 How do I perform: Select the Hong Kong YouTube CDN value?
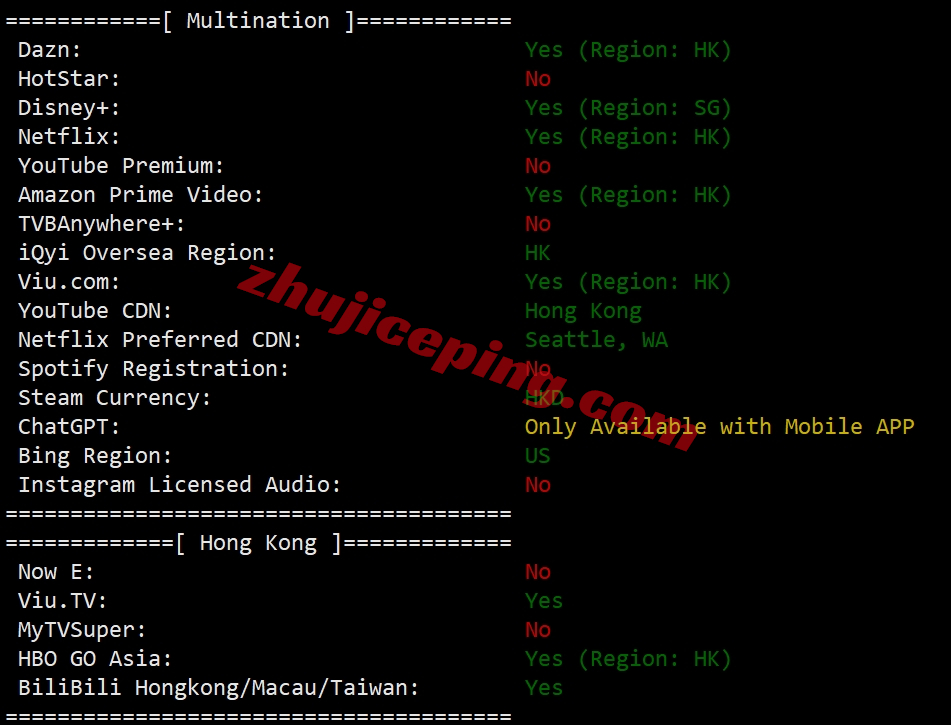pyautogui.click(x=583, y=311)
